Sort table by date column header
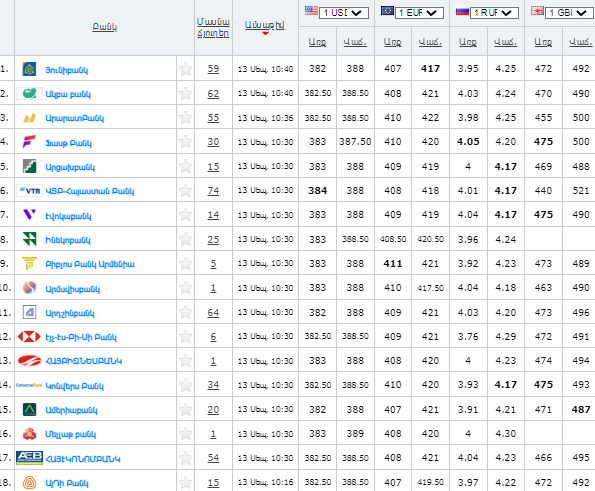 click(265, 25)
